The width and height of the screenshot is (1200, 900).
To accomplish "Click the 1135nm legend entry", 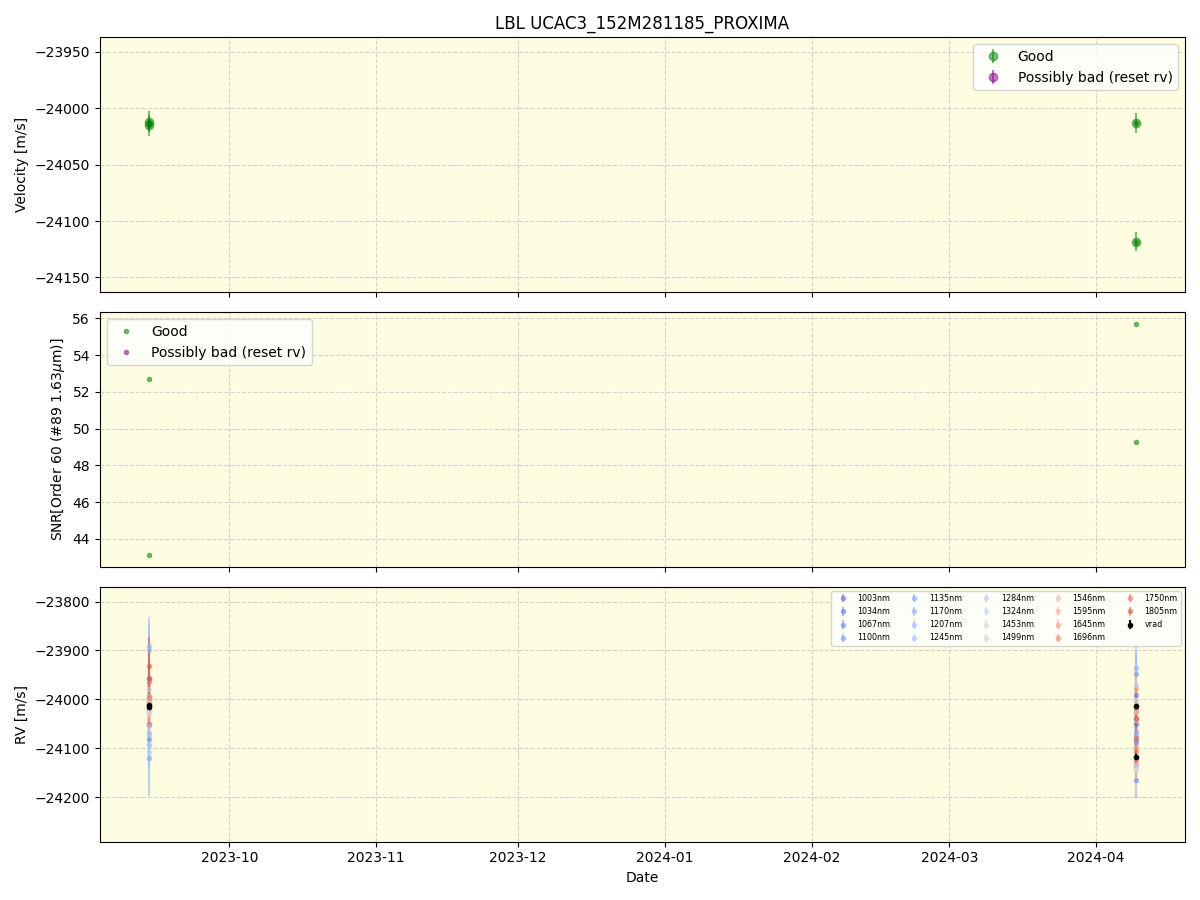I will click(x=938, y=598).
